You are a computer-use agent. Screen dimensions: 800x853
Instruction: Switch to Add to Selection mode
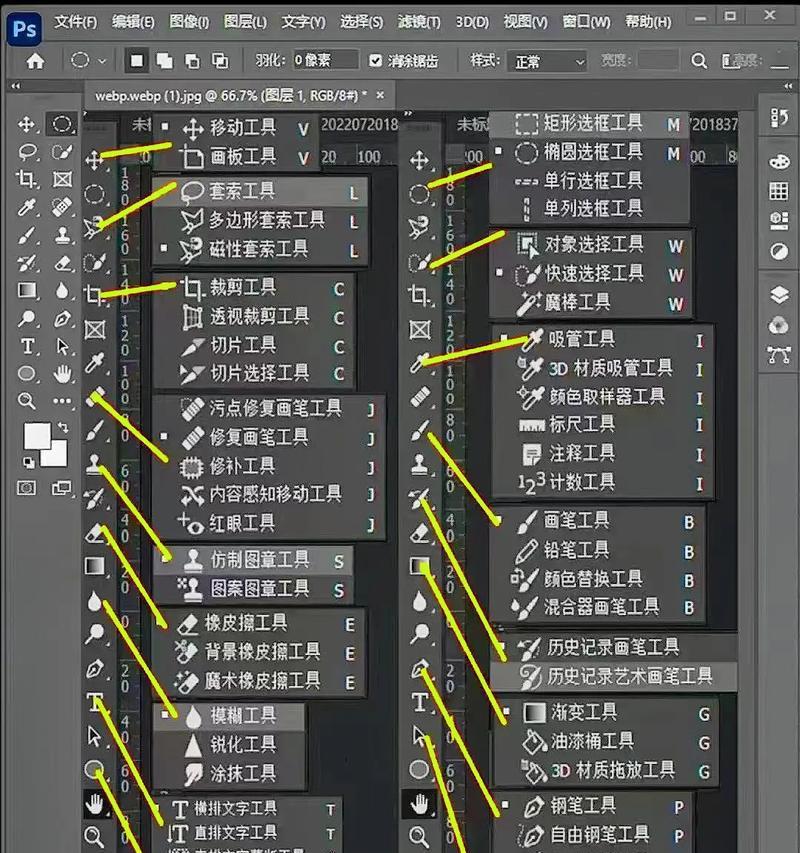coord(164,61)
